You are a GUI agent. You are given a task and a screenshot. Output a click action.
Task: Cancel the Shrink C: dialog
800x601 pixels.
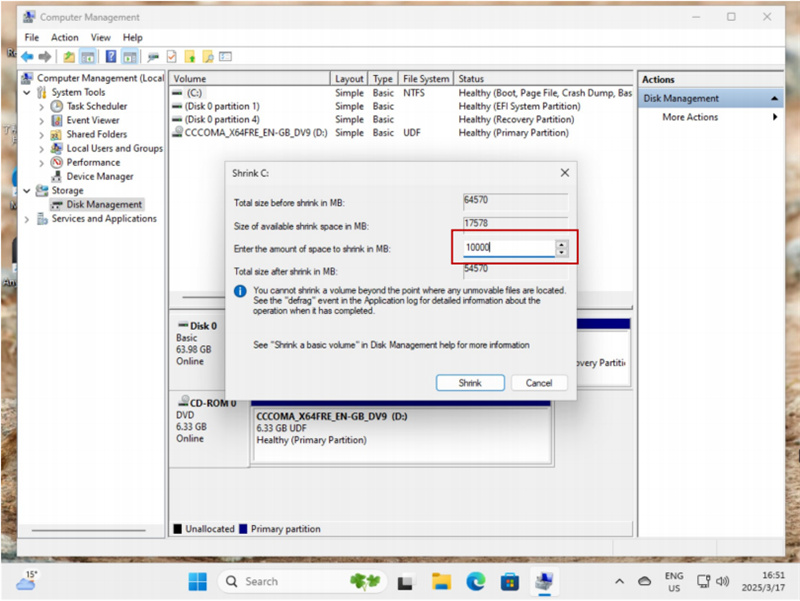pos(539,383)
